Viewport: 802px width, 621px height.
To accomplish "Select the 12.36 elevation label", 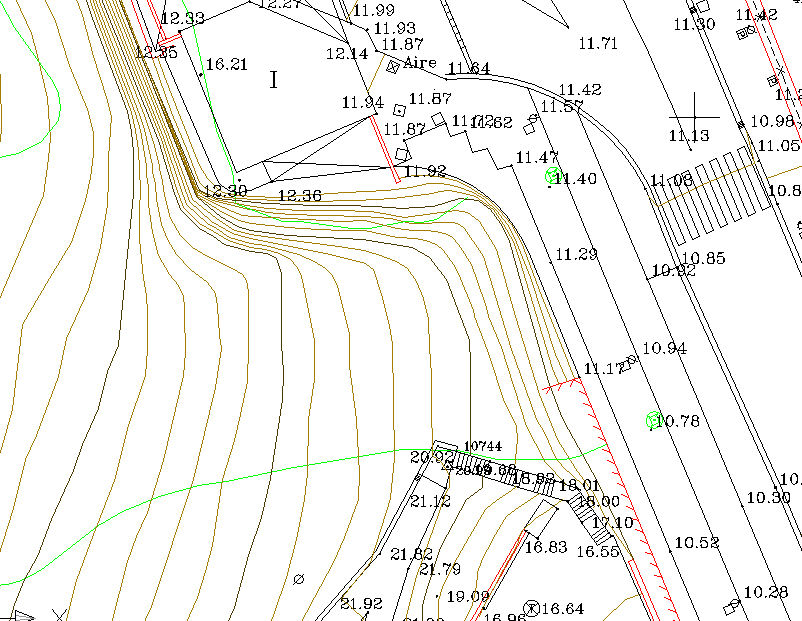I will 299,196.
